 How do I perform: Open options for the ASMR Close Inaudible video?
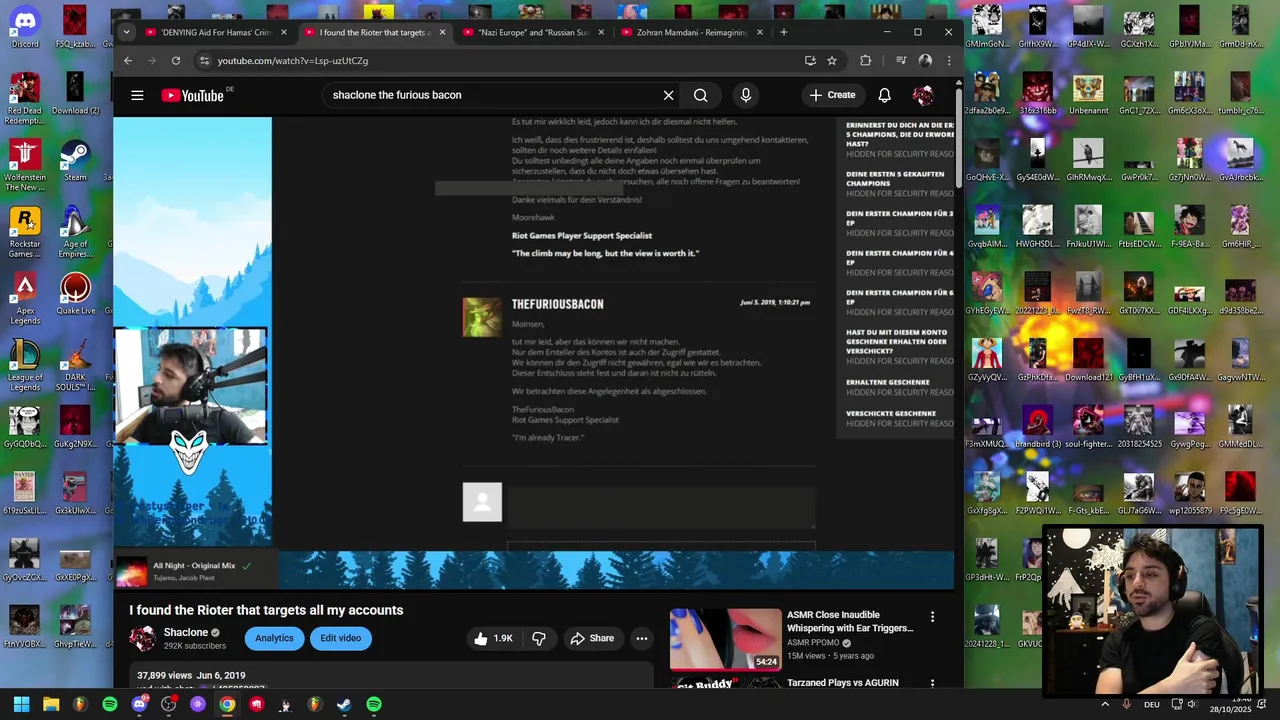point(932,617)
